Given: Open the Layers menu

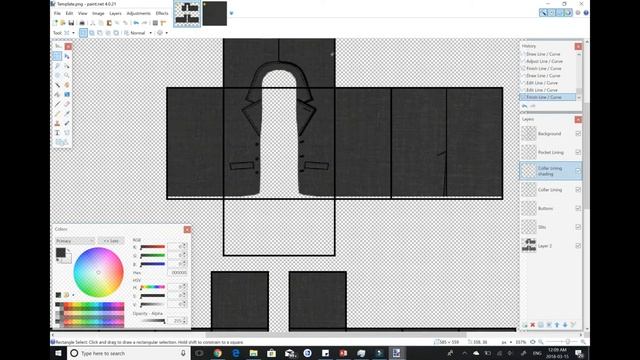Looking at the screenshot, I should (x=115, y=13).
